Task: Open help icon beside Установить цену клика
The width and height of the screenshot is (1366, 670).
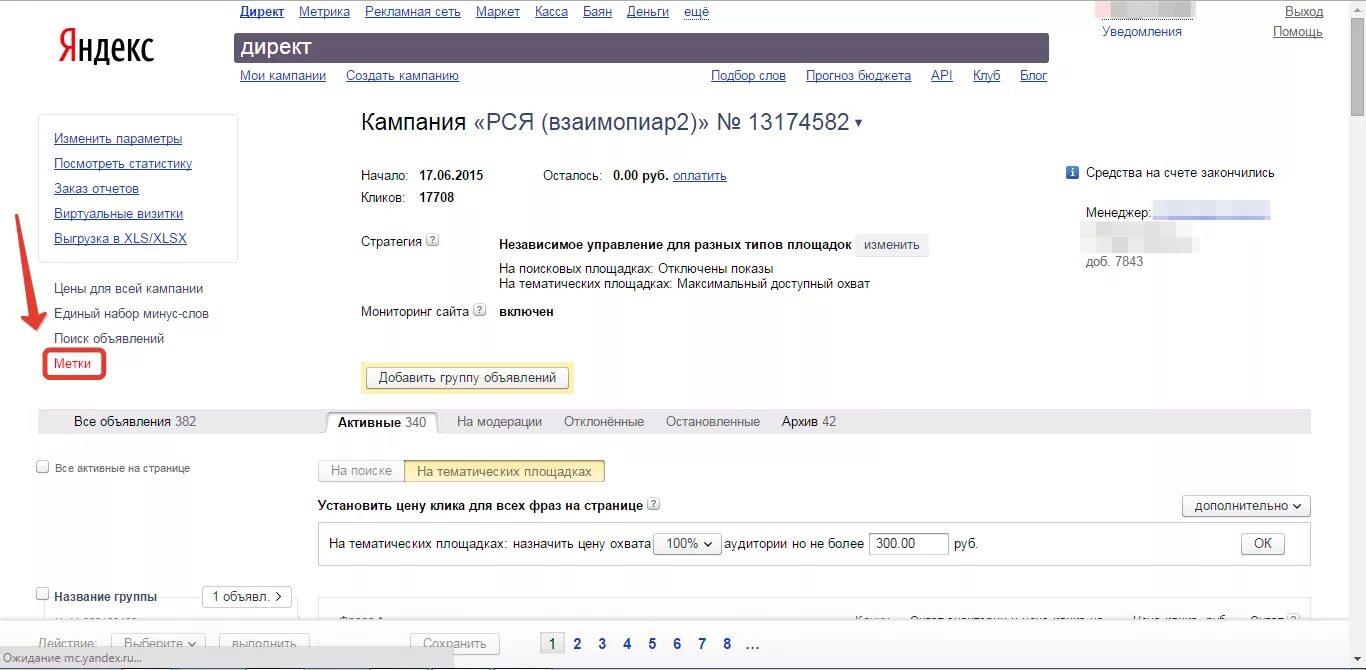Action: pos(653,504)
